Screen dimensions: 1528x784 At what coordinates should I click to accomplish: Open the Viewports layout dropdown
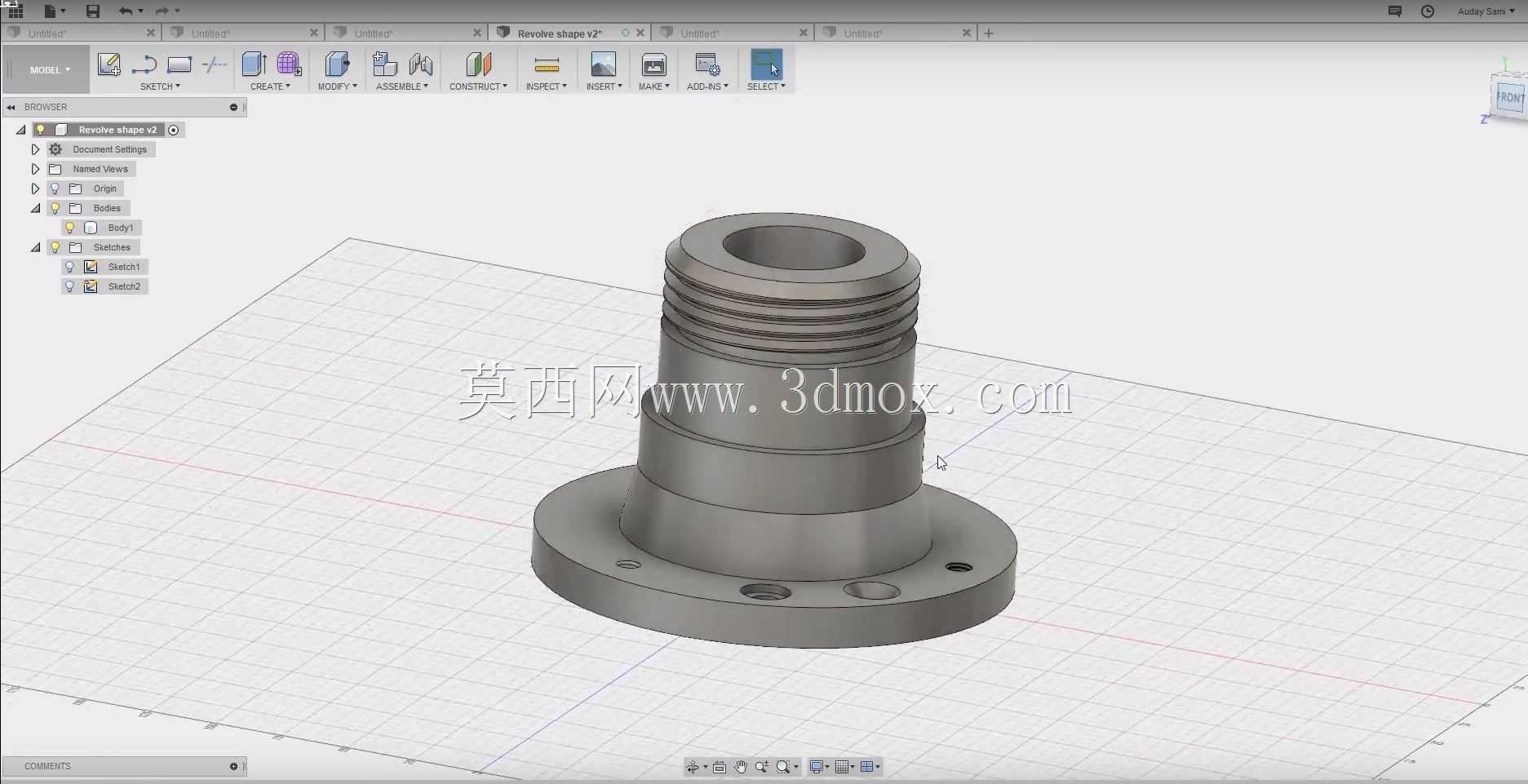(x=870, y=767)
